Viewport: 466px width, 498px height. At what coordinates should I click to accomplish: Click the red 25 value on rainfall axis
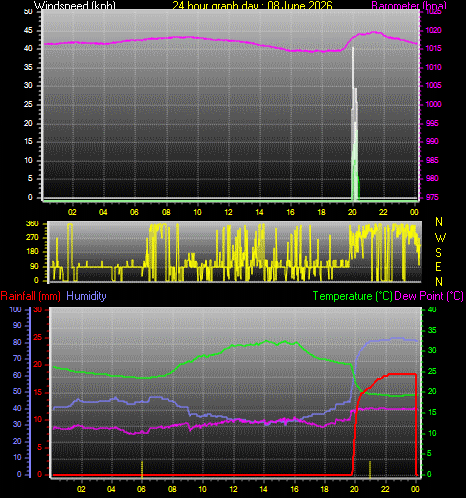[x=38, y=337]
